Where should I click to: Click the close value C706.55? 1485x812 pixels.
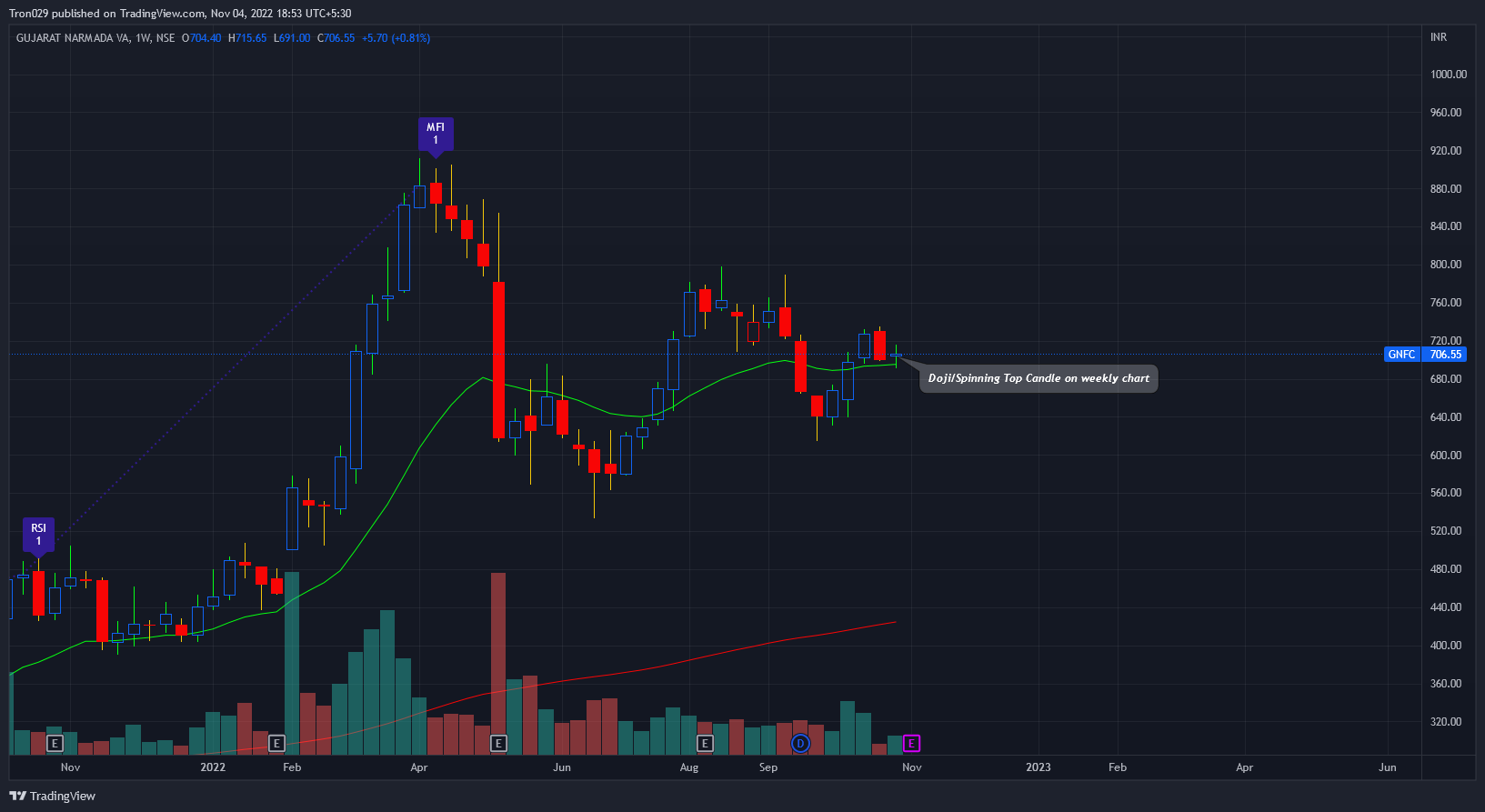336,38
